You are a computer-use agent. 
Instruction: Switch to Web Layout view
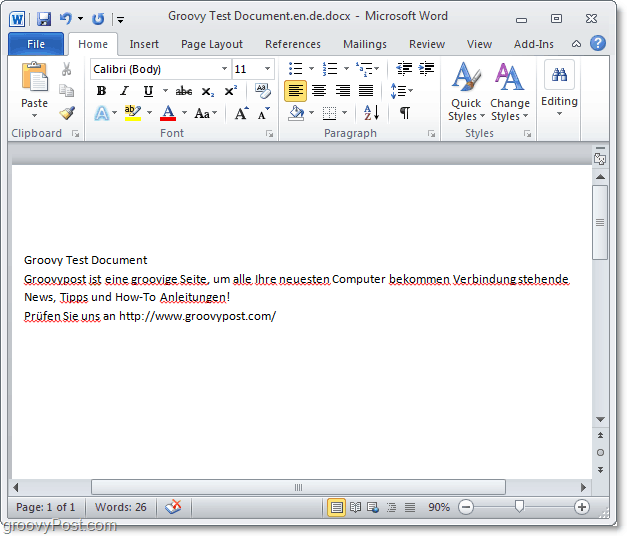pos(373,507)
